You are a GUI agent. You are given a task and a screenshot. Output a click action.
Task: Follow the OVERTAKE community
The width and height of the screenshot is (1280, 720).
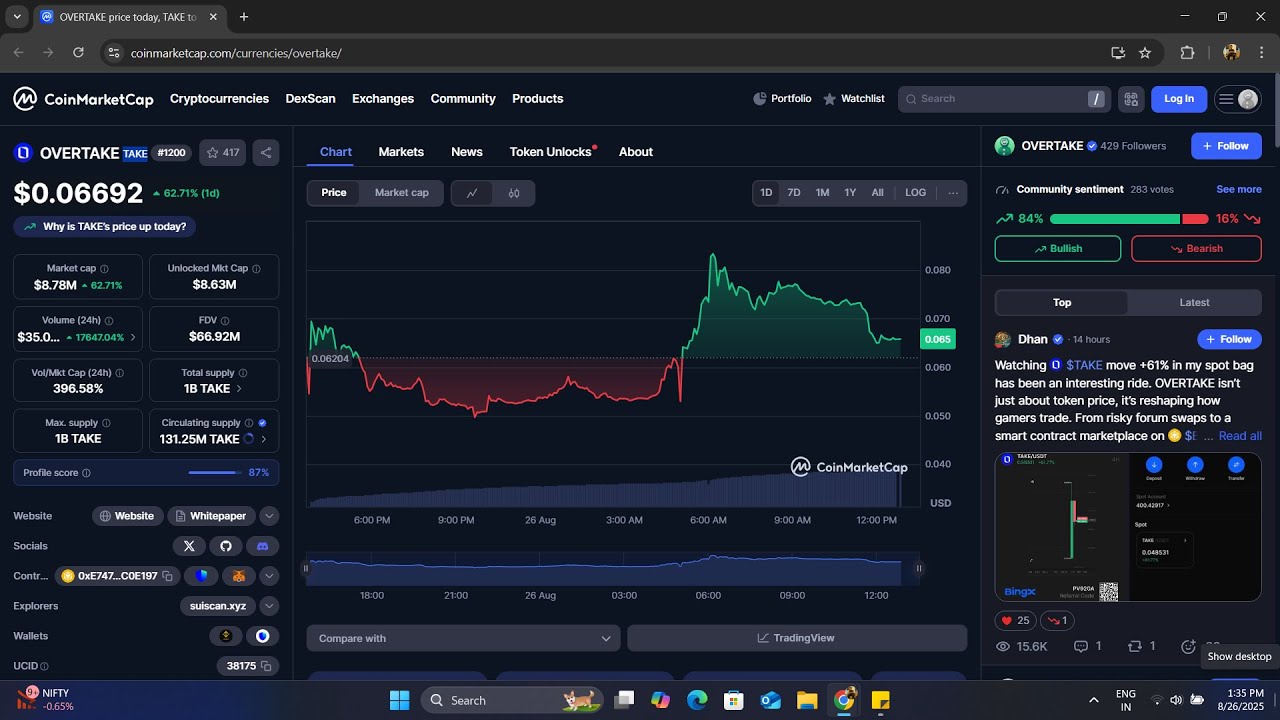coord(1226,146)
